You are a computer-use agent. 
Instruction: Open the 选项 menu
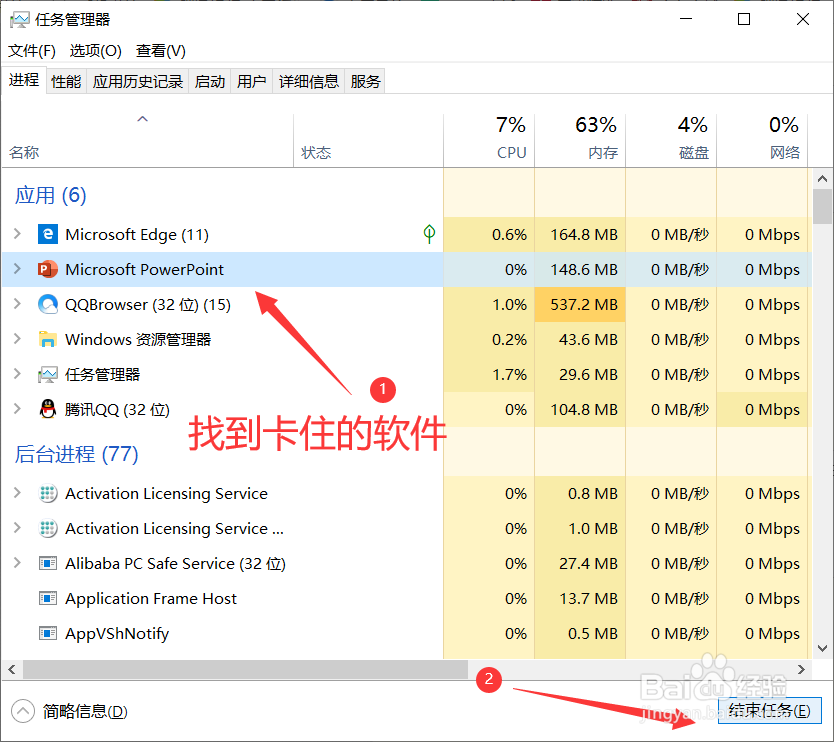coord(95,50)
